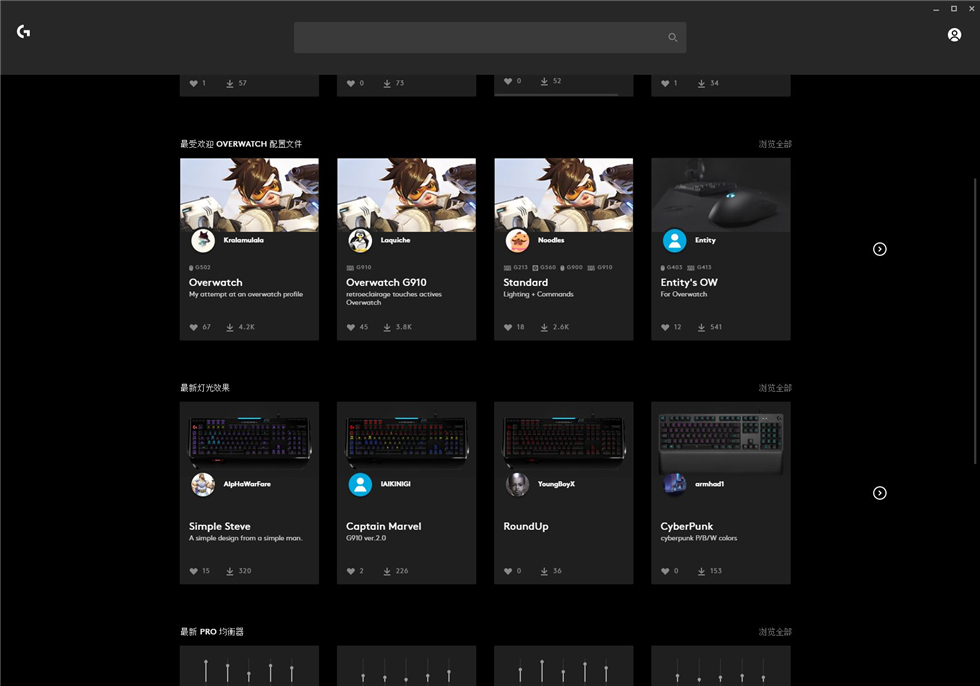Like the RoundUp lighting effect

[x=508, y=571]
